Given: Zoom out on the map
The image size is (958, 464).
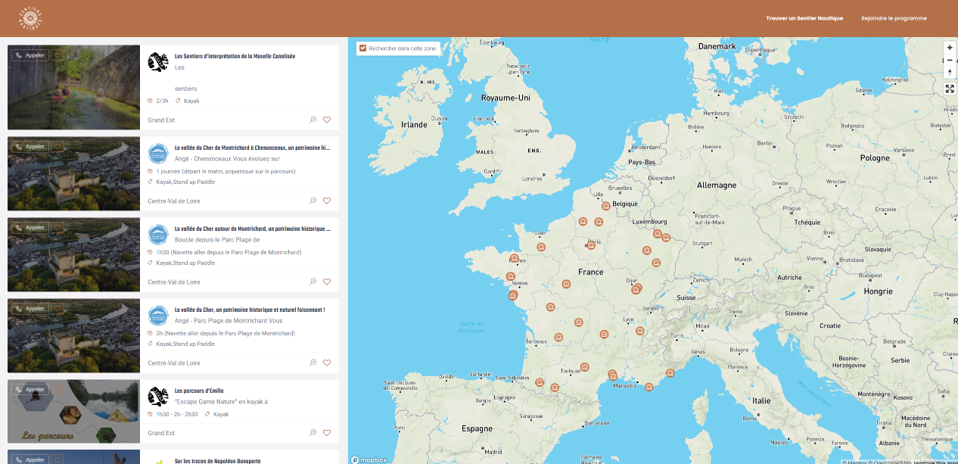Looking at the screenshot, I should 949,60.
